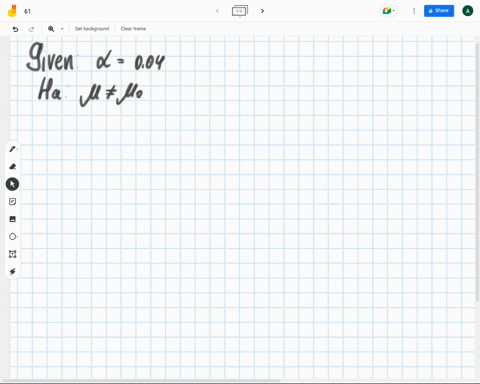Click Clear frame

(133, 29)
